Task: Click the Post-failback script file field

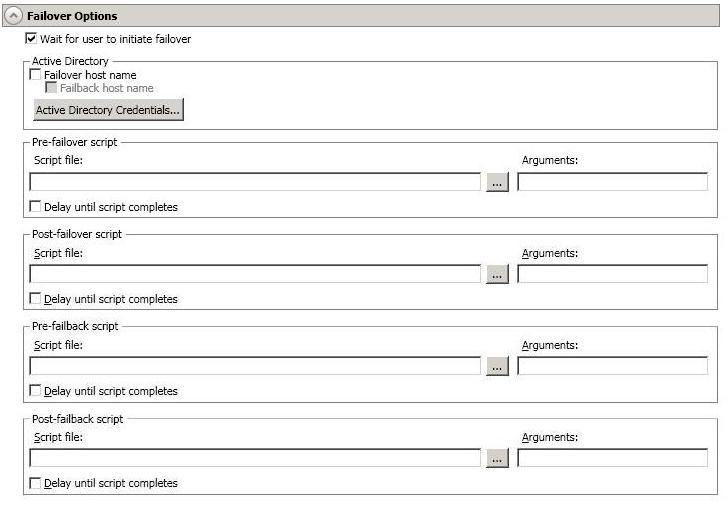Action: pos(255,458)
